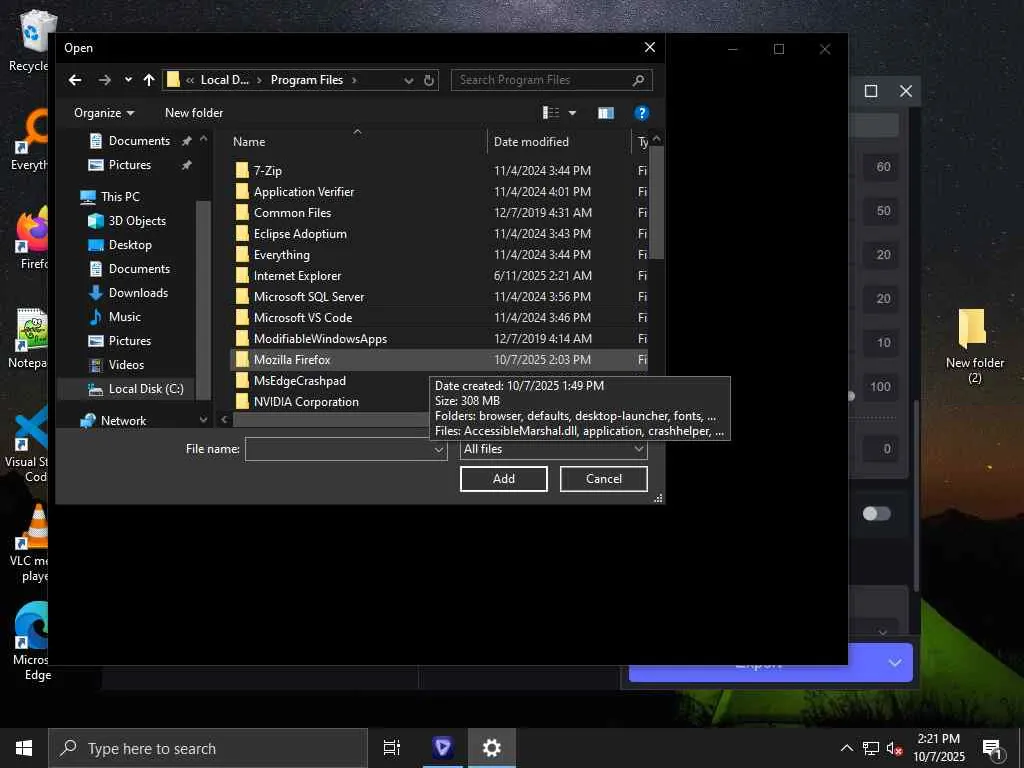Screen dimensions: 1024x768
Task: Open the view options dropdown arrow
Action: (572, 113)
